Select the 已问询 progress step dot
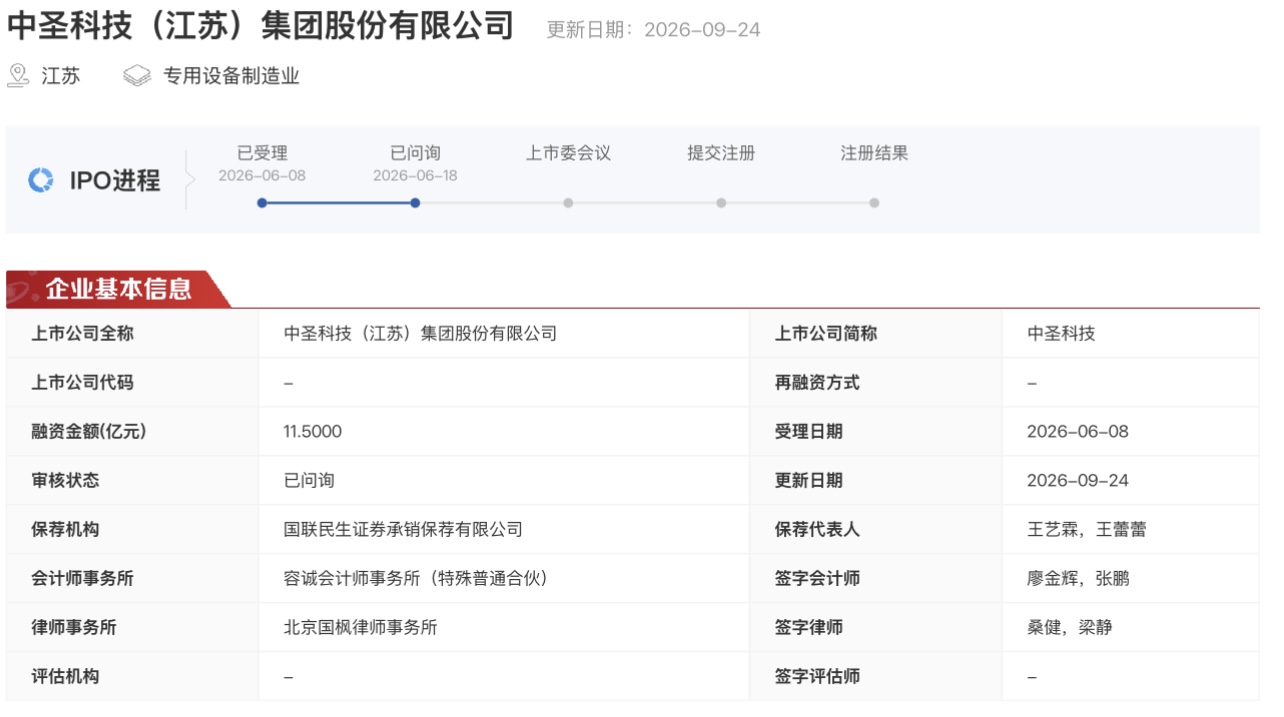 tap(415, 203)
